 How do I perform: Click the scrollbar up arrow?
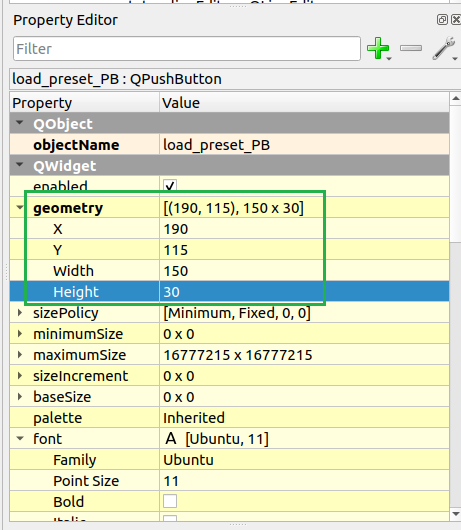(455, 98)
